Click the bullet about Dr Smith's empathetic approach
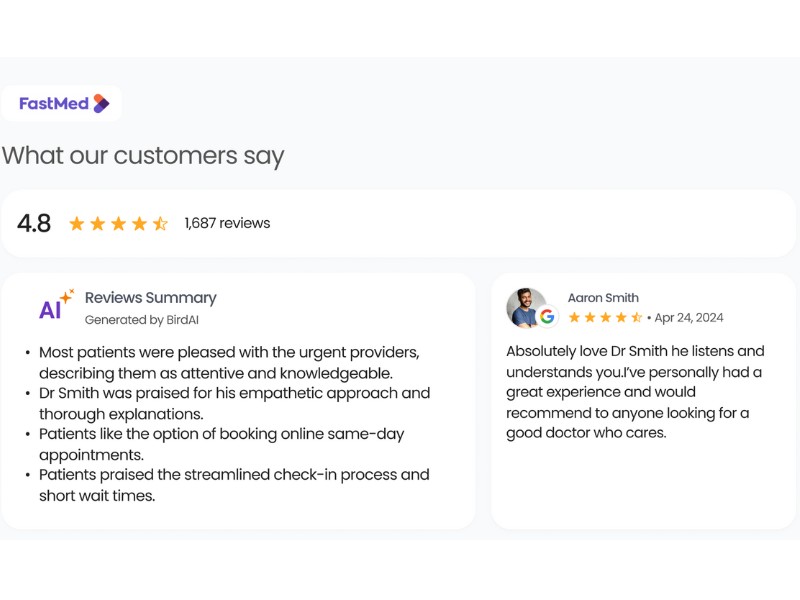This screenshot has width=800, height=600. tap(234, 403)
